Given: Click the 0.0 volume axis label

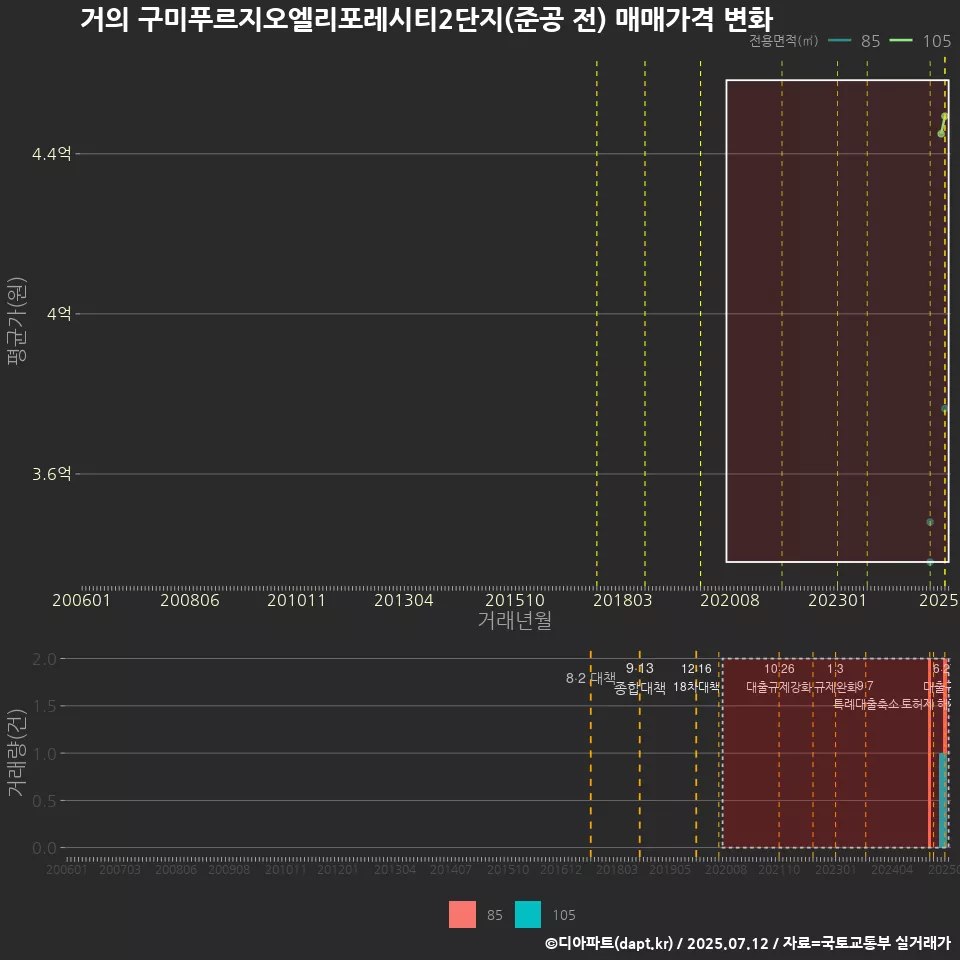Looking at the screenshot, I should point(44,848).
